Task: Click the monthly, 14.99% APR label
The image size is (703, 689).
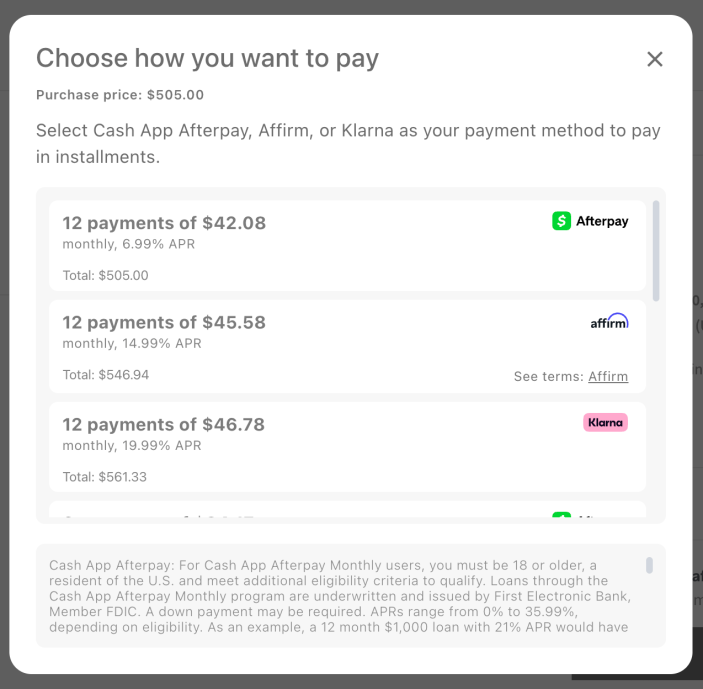Action: click(x=132, y=344)
